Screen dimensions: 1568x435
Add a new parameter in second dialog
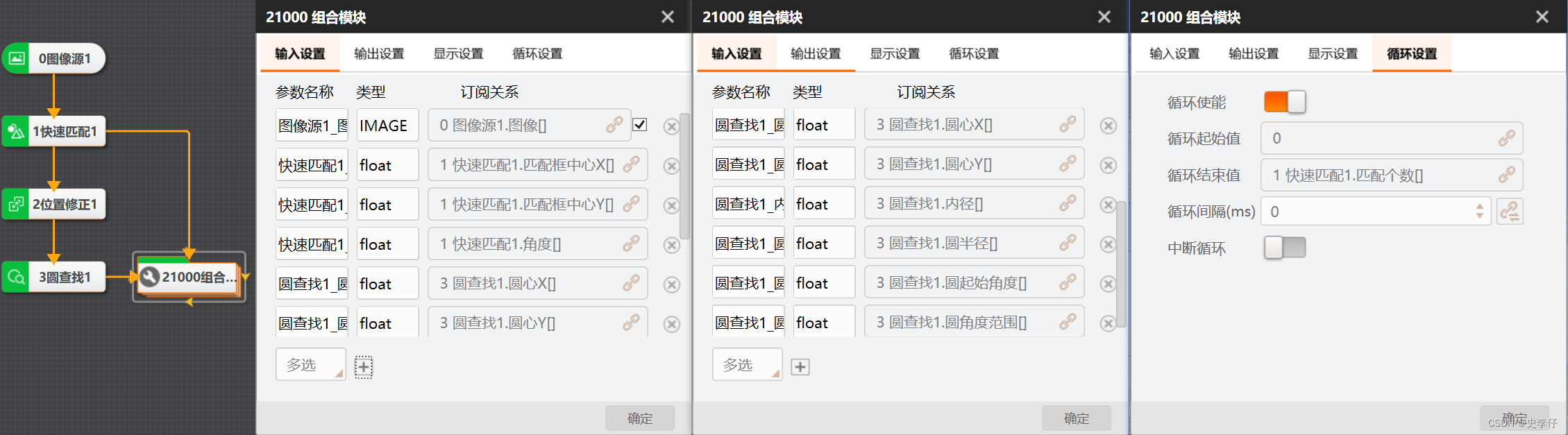click(x=800, y=366)
